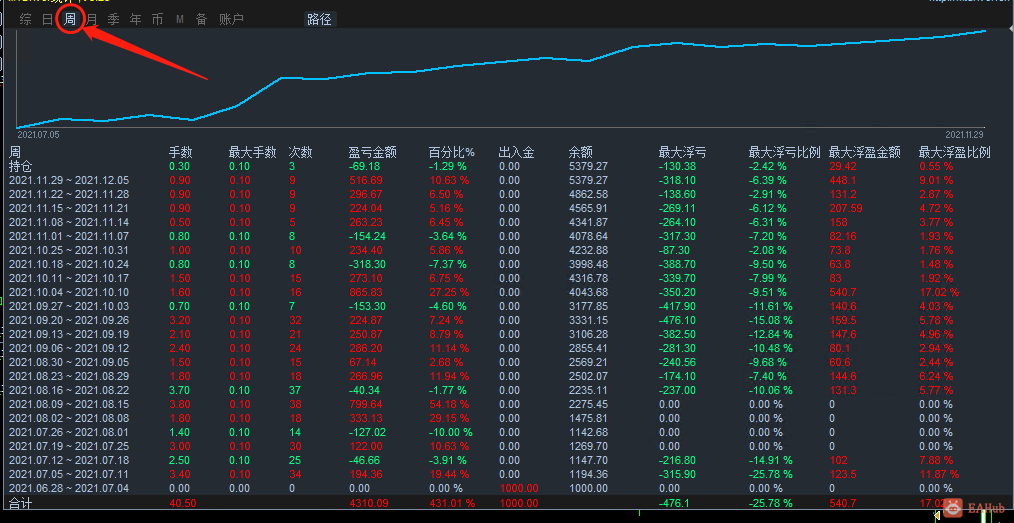This screenshot has width=1014, height=523.
Task: Open the 季 quarterly tab
Action: coord(113,19)
